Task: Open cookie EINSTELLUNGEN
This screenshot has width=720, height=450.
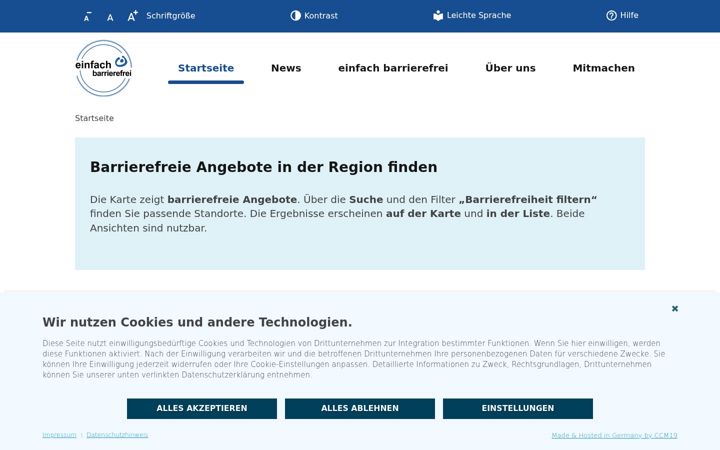Action: point(518,408)
